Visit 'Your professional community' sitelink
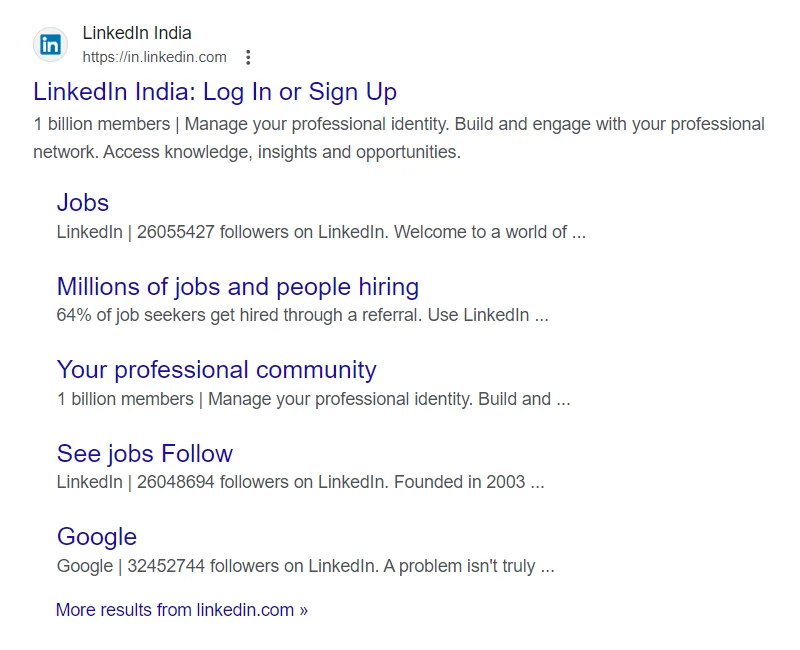The width and height of the screenshot is (800, 650). pyautogui.click(x=216, y=370)
